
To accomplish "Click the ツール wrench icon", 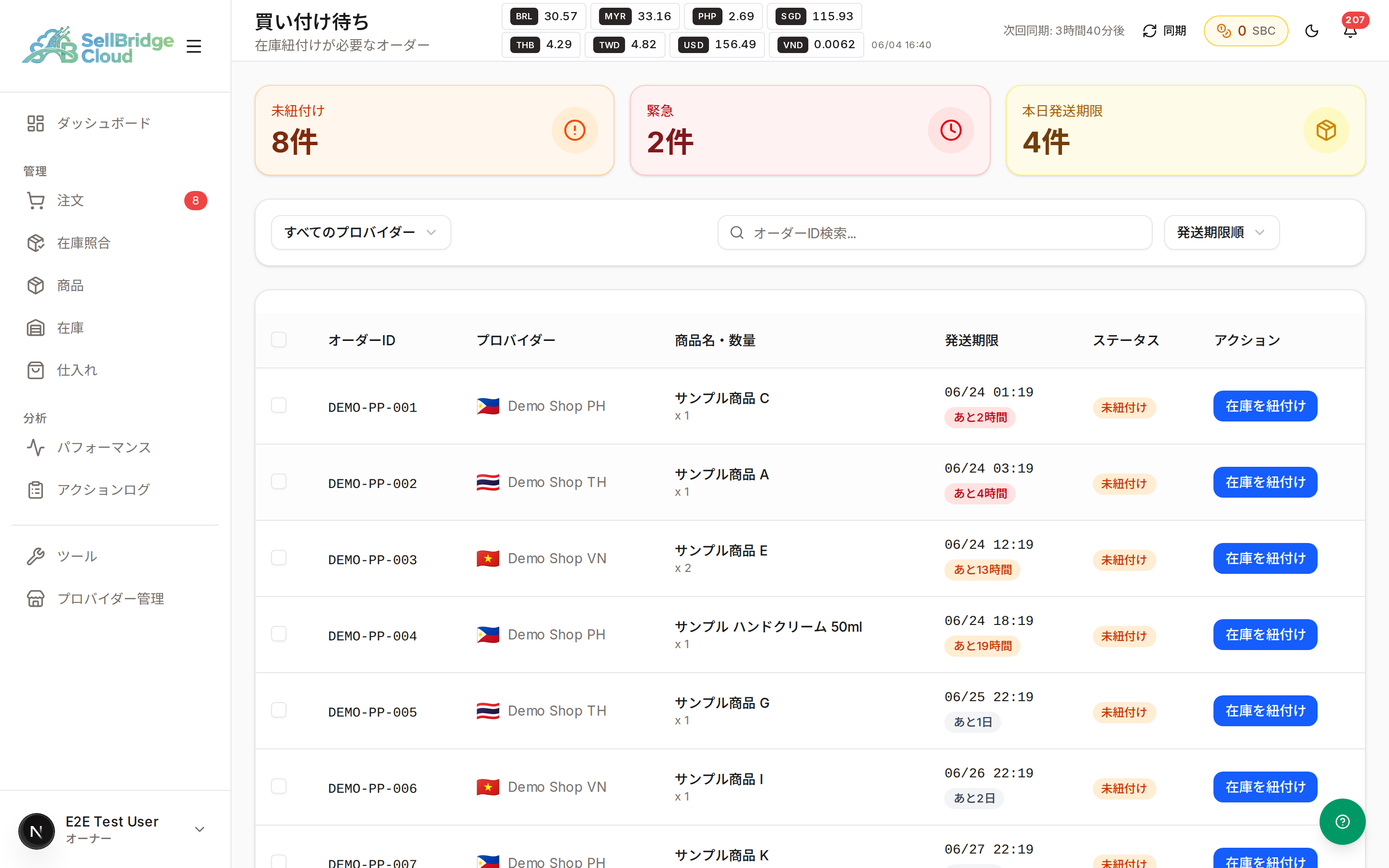I will tap(36, 556).
